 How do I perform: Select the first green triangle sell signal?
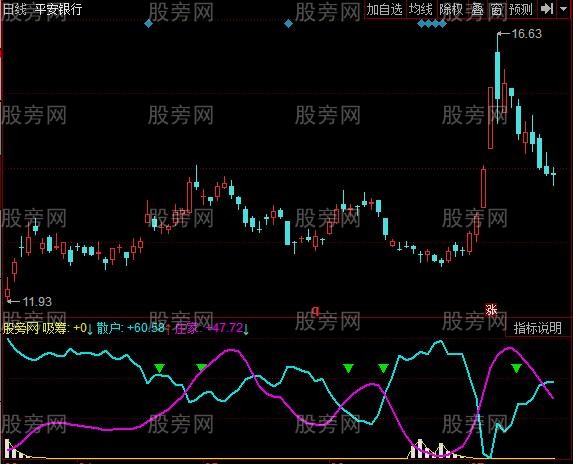click(x=159, y=368)
